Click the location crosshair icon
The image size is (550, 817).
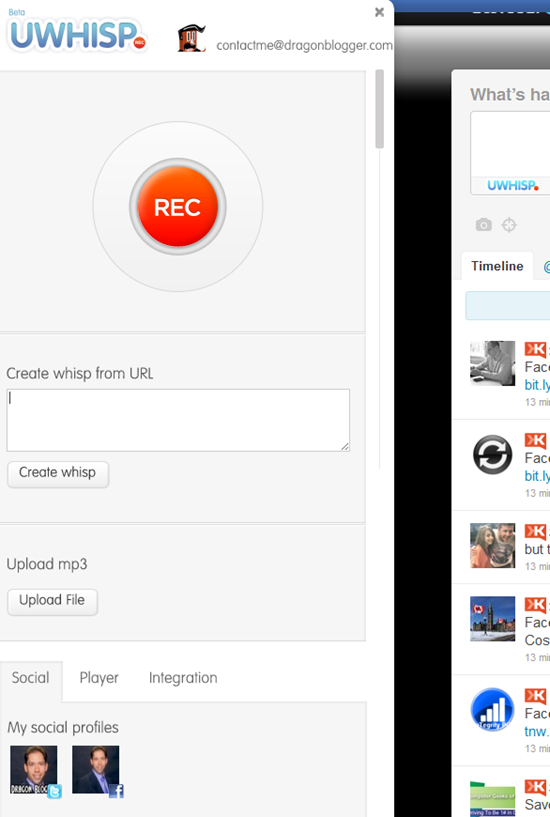509,225
